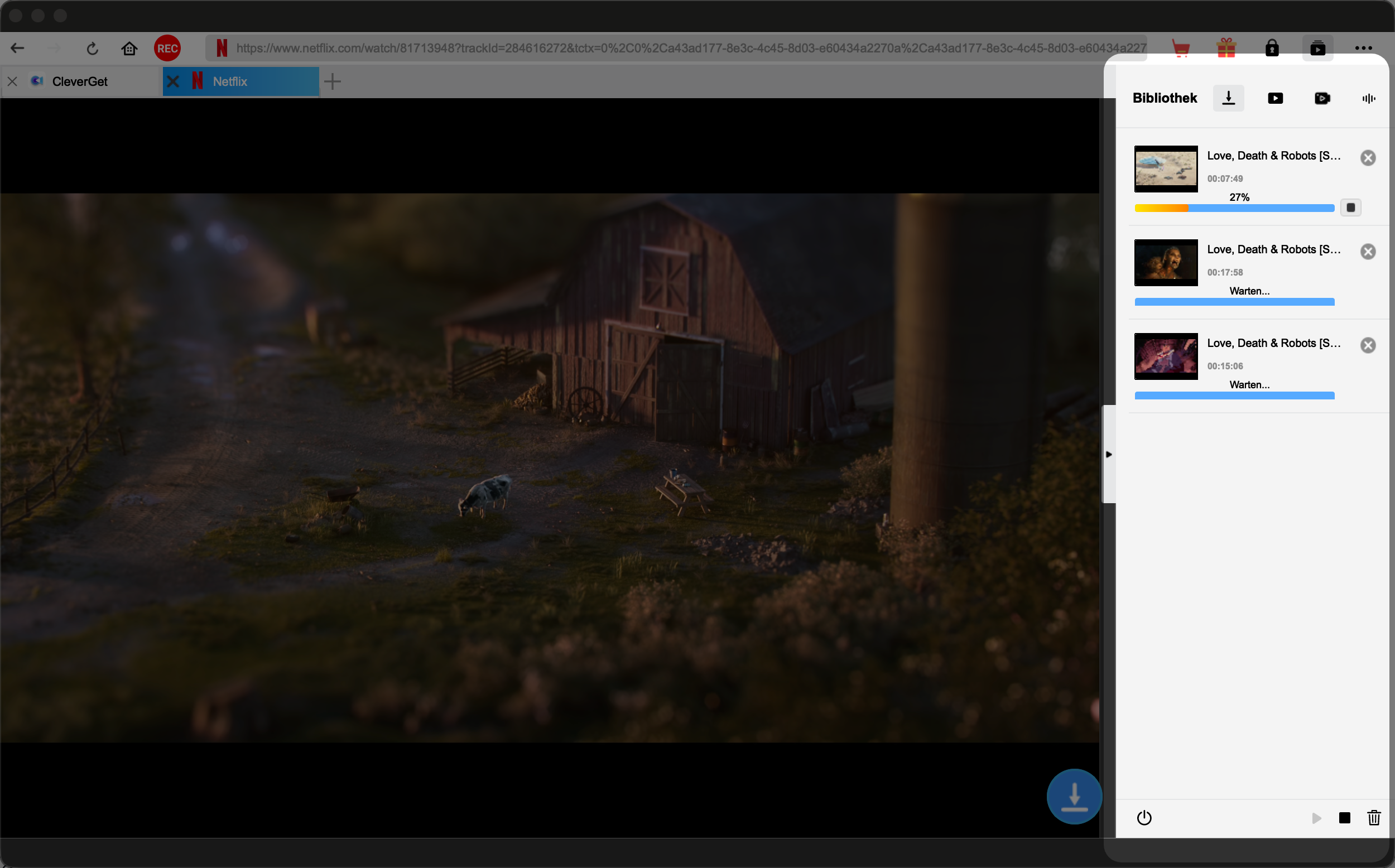Remove the 00:15:06 Love, Death & Robots download
The width and height of the screenshot is (1395, 868).
coord(1368,345)
